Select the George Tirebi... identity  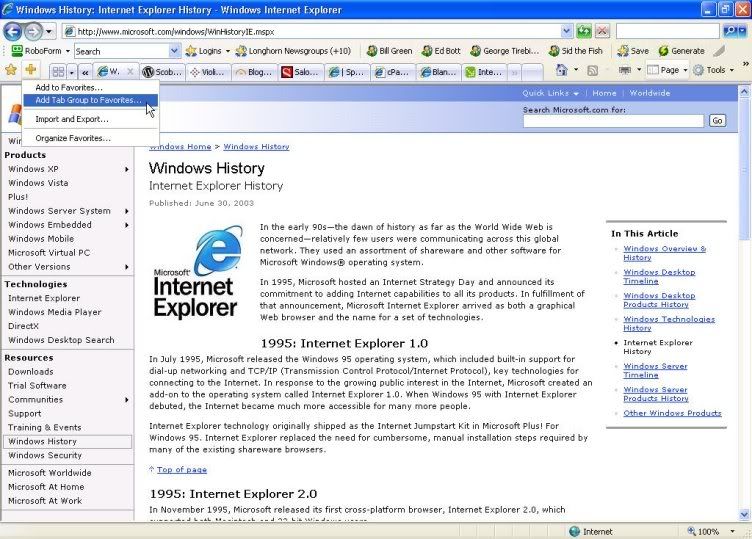[x=505, y=51]
